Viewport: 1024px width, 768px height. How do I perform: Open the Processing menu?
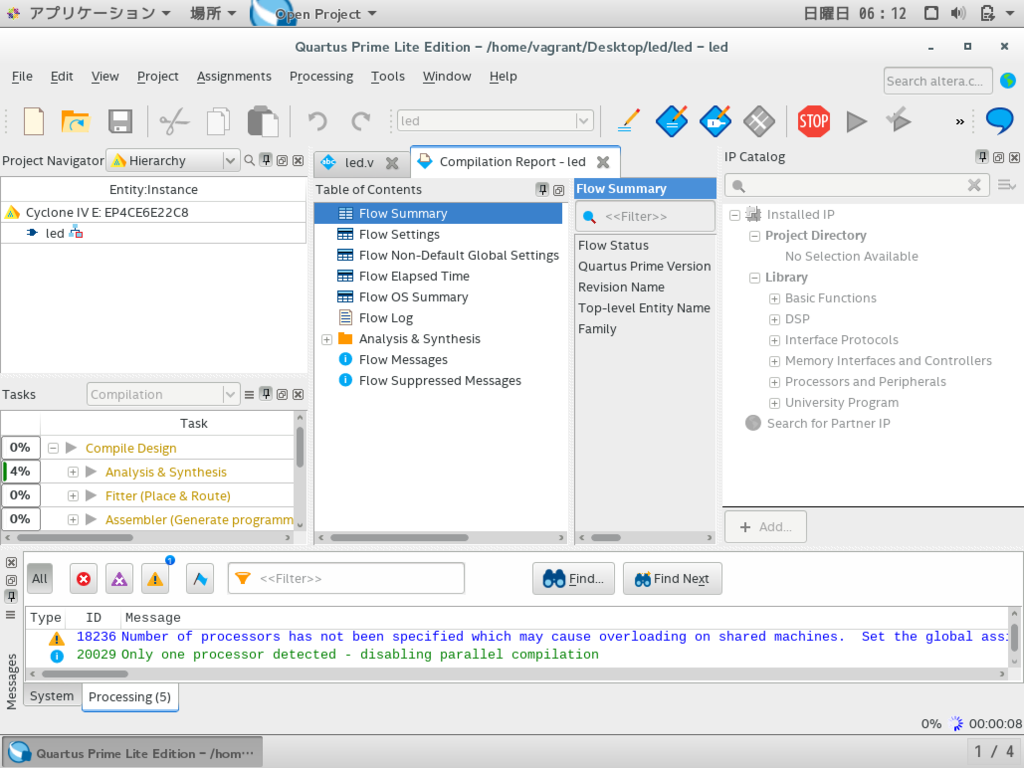321,76
